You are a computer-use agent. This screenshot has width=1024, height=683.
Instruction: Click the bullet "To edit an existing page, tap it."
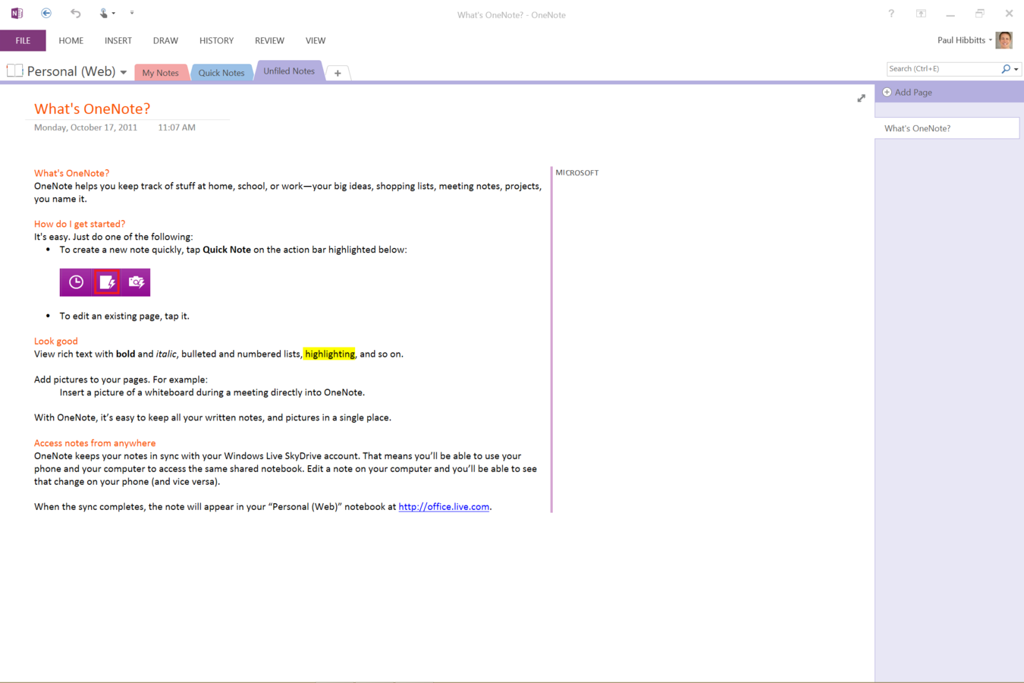124,316
